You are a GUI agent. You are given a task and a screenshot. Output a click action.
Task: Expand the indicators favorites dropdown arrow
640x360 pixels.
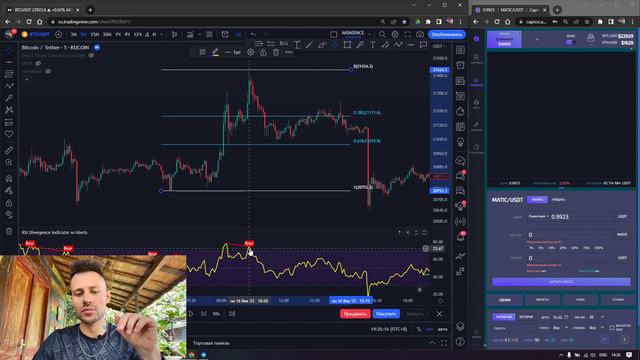[x=199, y=35]
